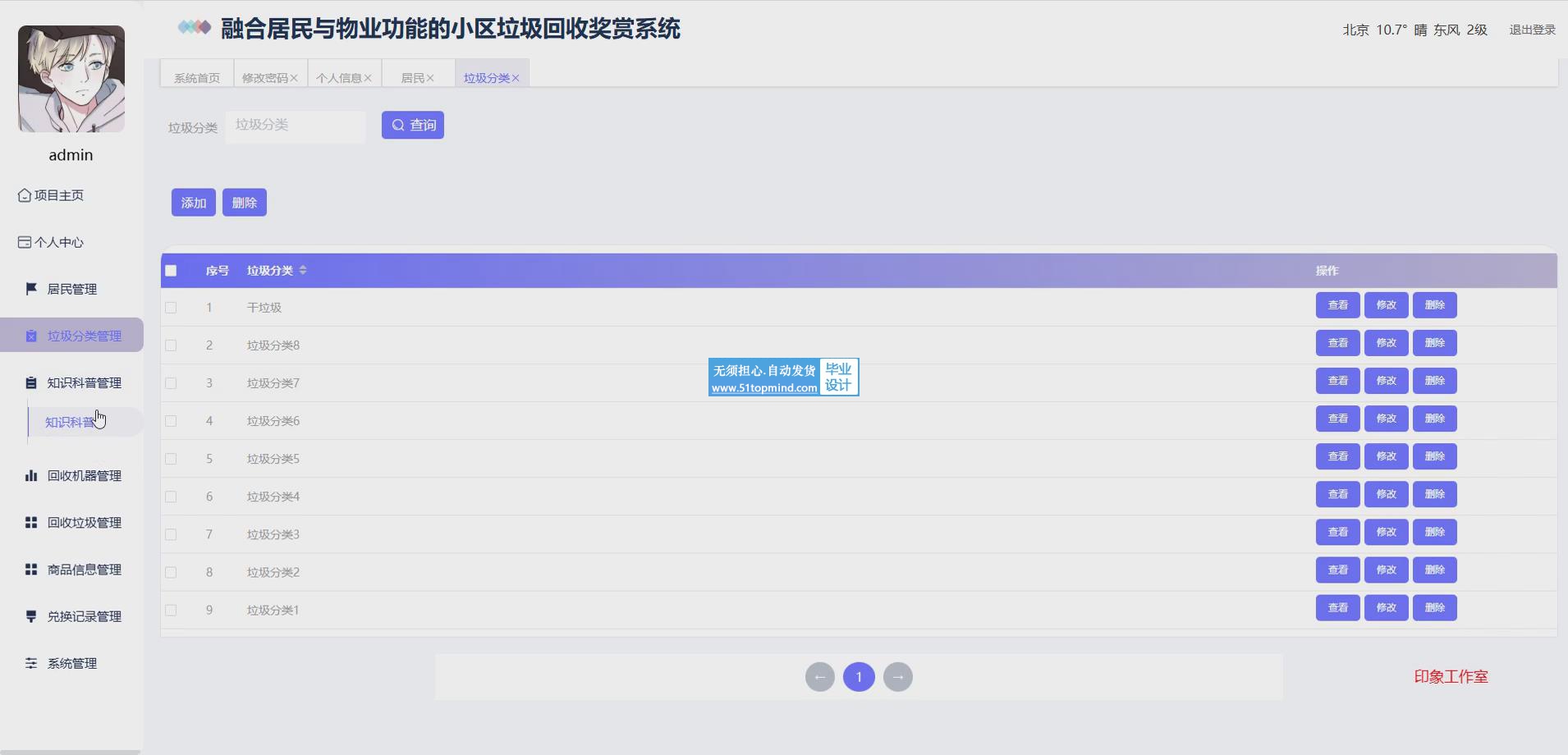
Task: Switch to the 系统首页 tab
Action: tap(197, 78)
